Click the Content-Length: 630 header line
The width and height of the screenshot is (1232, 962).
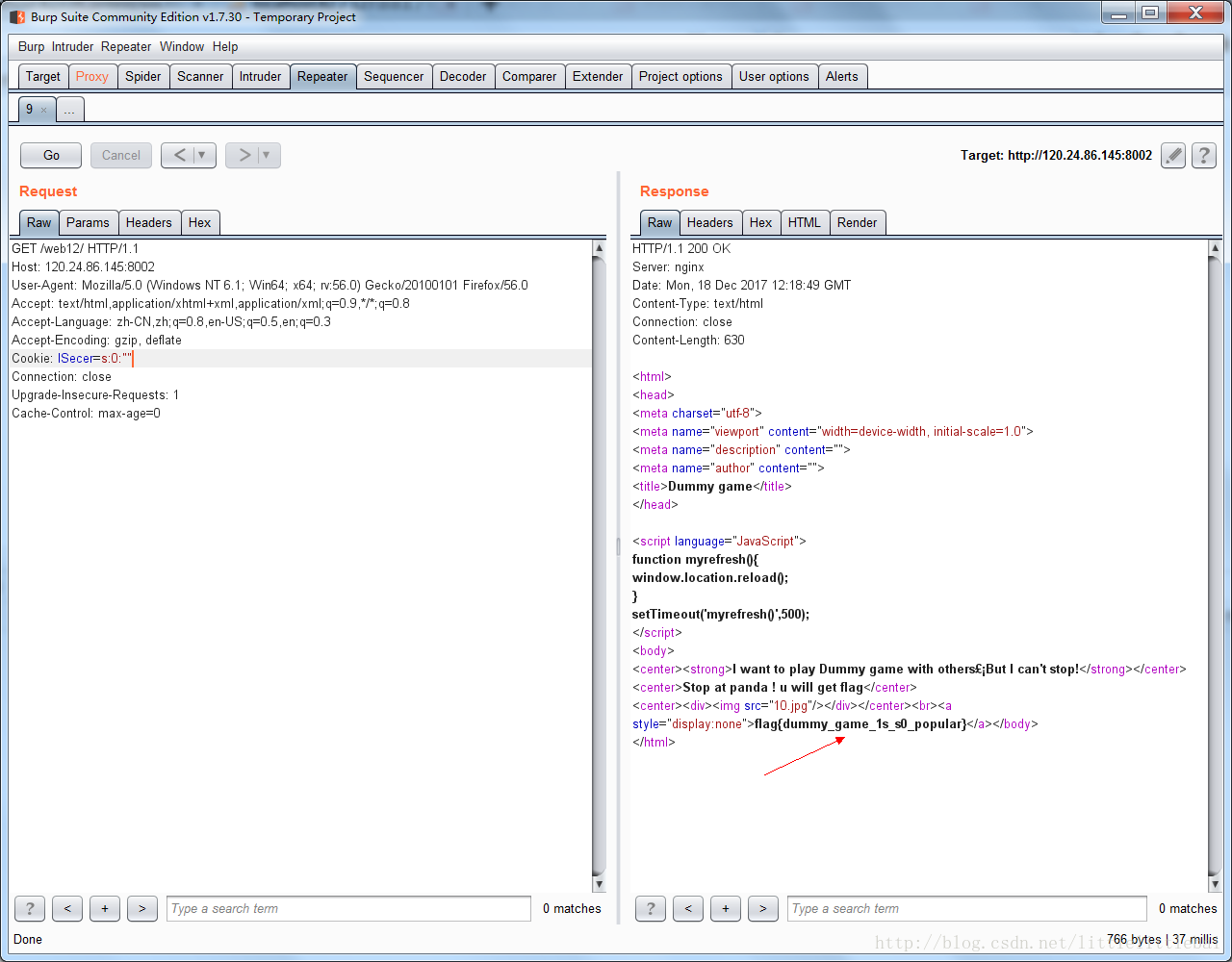click(x=688, y=340)
